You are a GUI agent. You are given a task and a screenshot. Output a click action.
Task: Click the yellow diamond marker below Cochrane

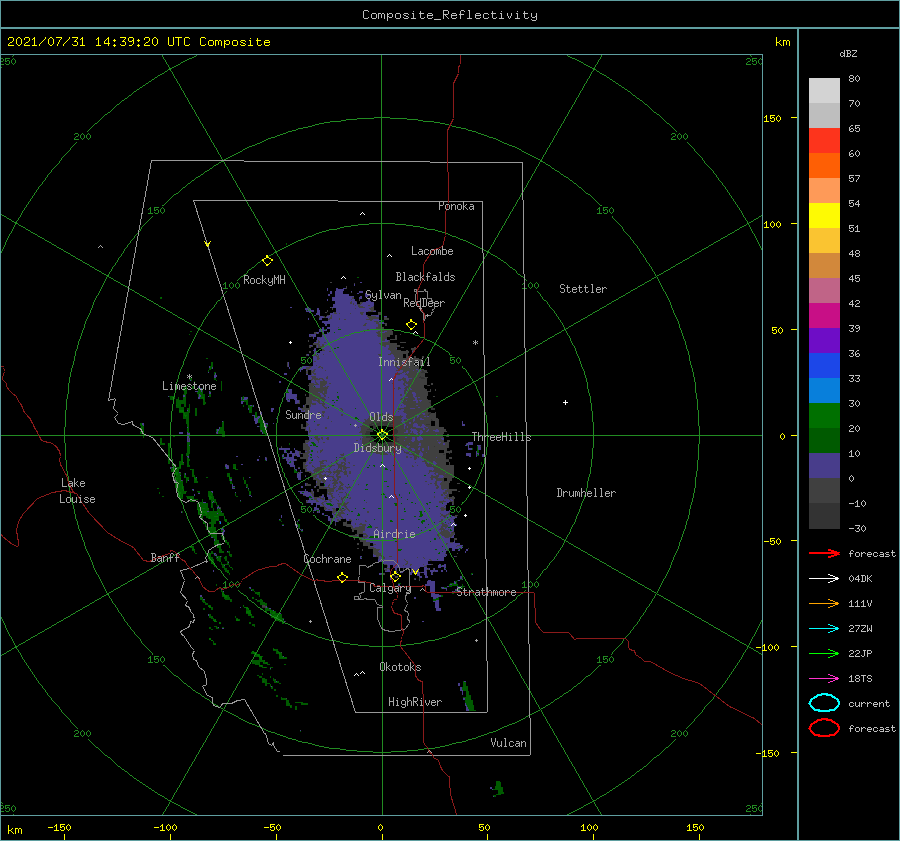(x=342, y=578)
